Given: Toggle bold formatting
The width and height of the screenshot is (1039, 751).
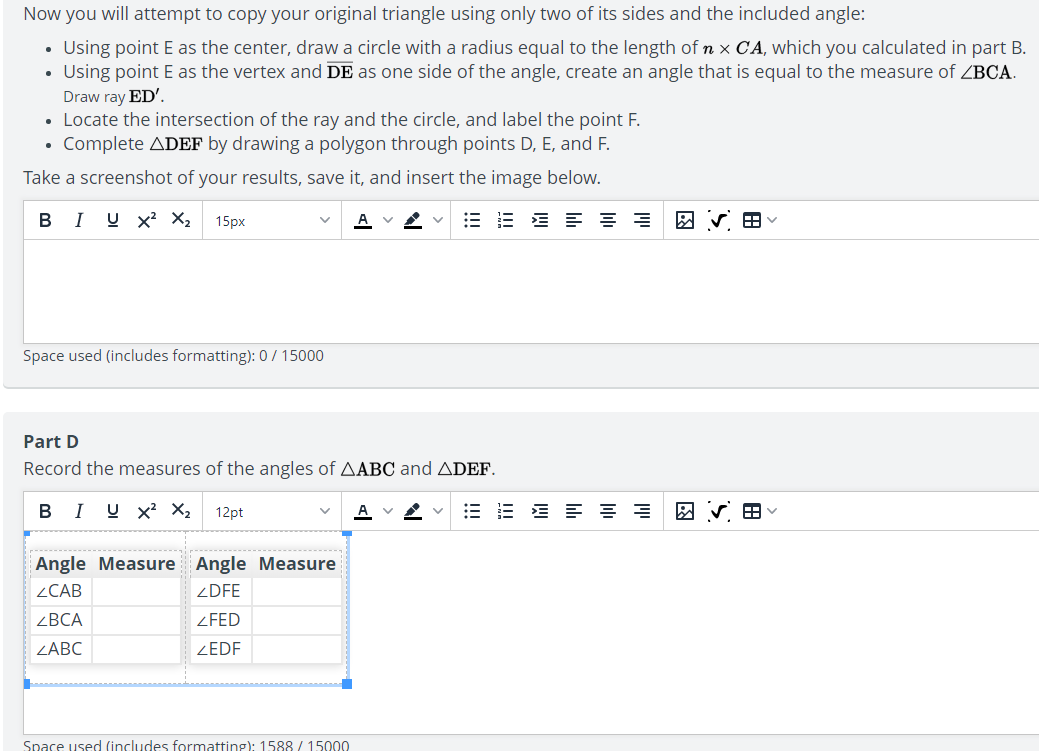Looking at the screenshot, I should click(44, 220).
